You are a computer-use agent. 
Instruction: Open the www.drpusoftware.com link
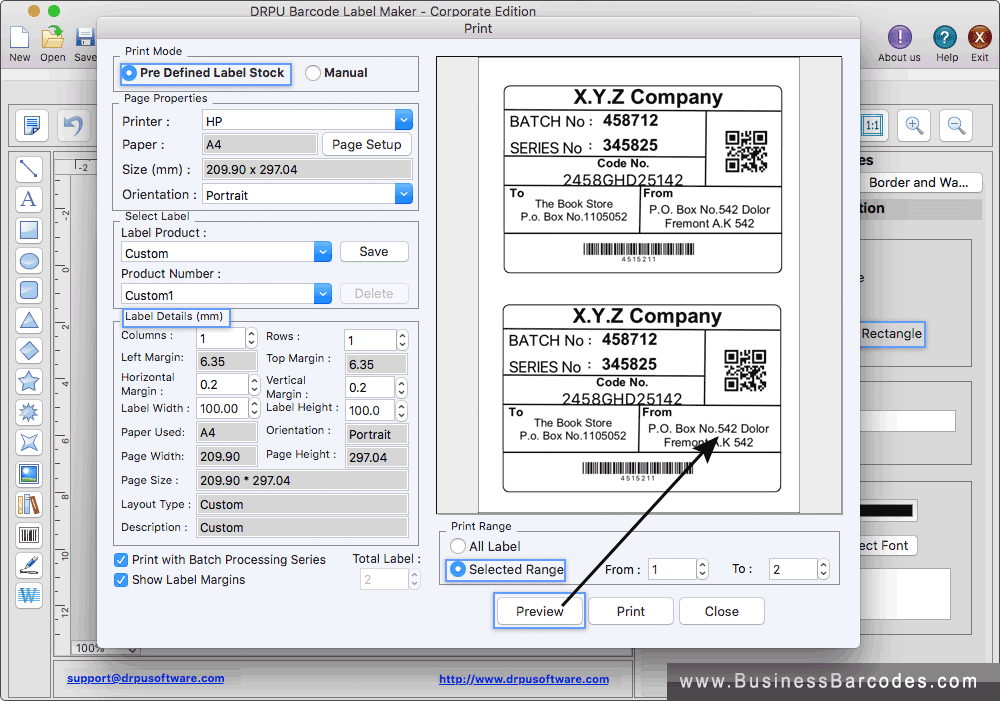click(524, 679)
